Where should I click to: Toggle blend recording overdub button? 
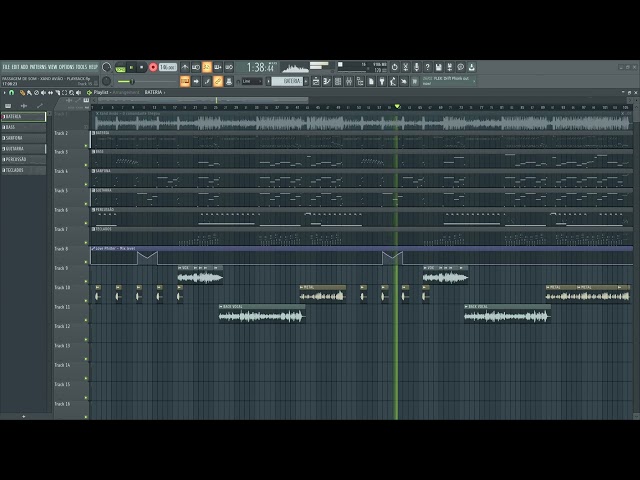point(218,67)
